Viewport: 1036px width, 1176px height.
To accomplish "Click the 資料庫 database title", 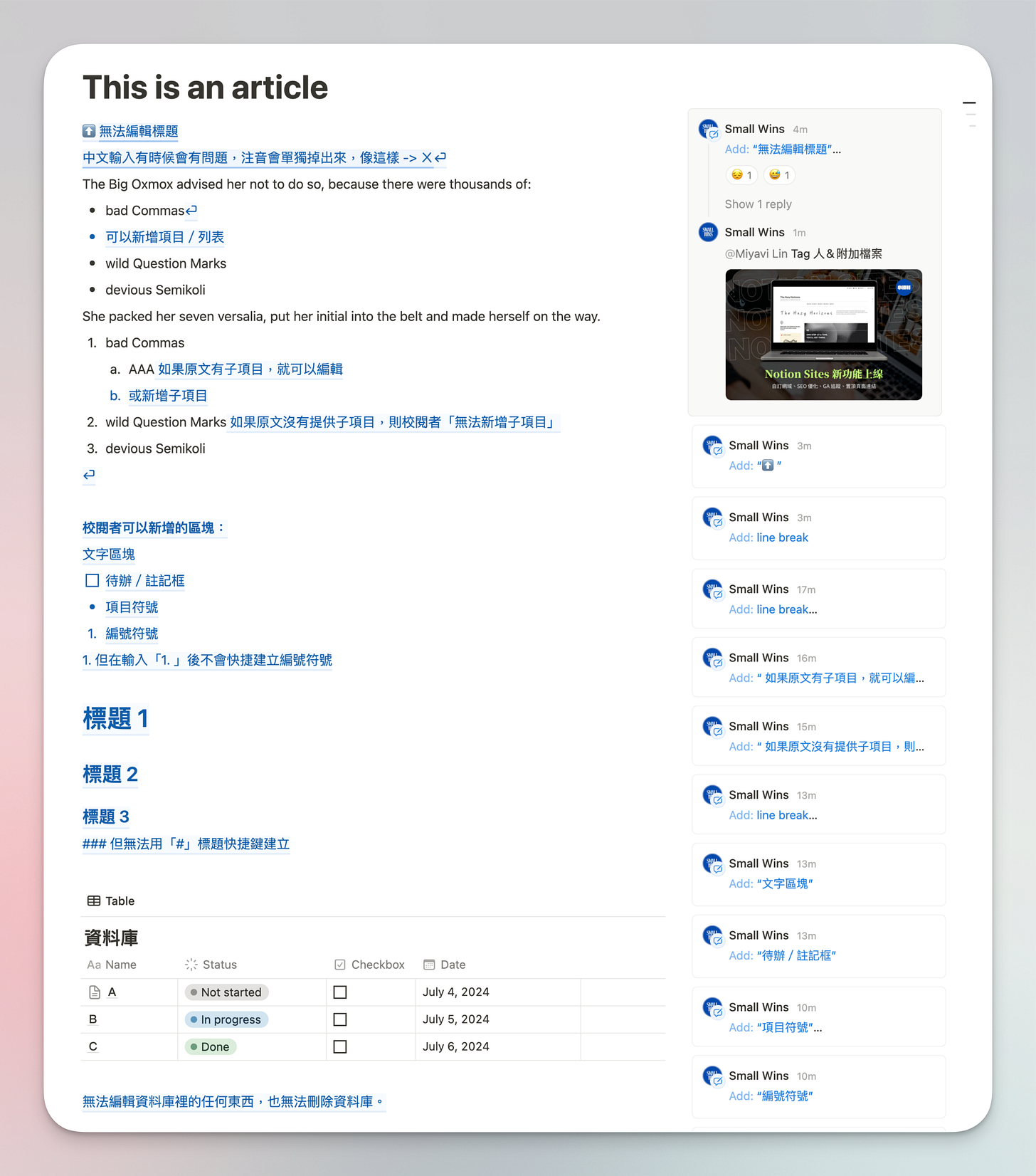I will click(x=111, y=938).
